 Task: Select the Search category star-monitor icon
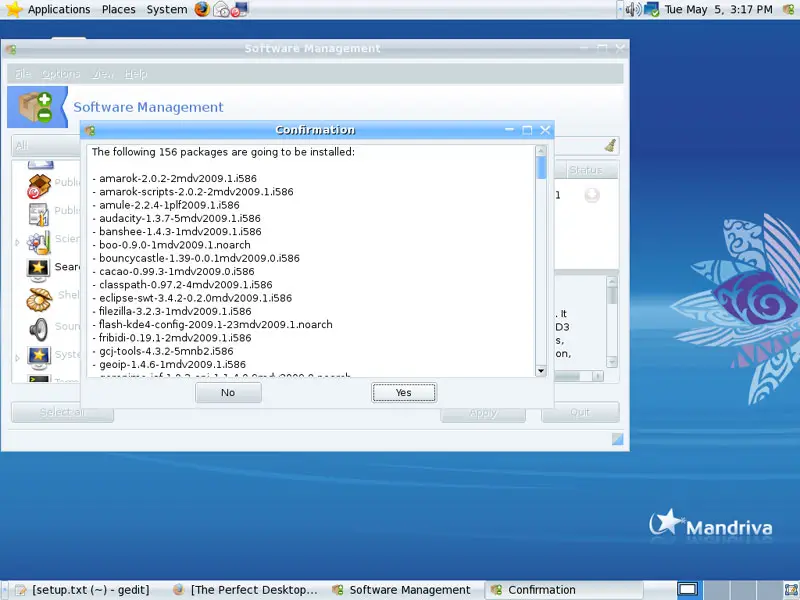coord(38,269)
